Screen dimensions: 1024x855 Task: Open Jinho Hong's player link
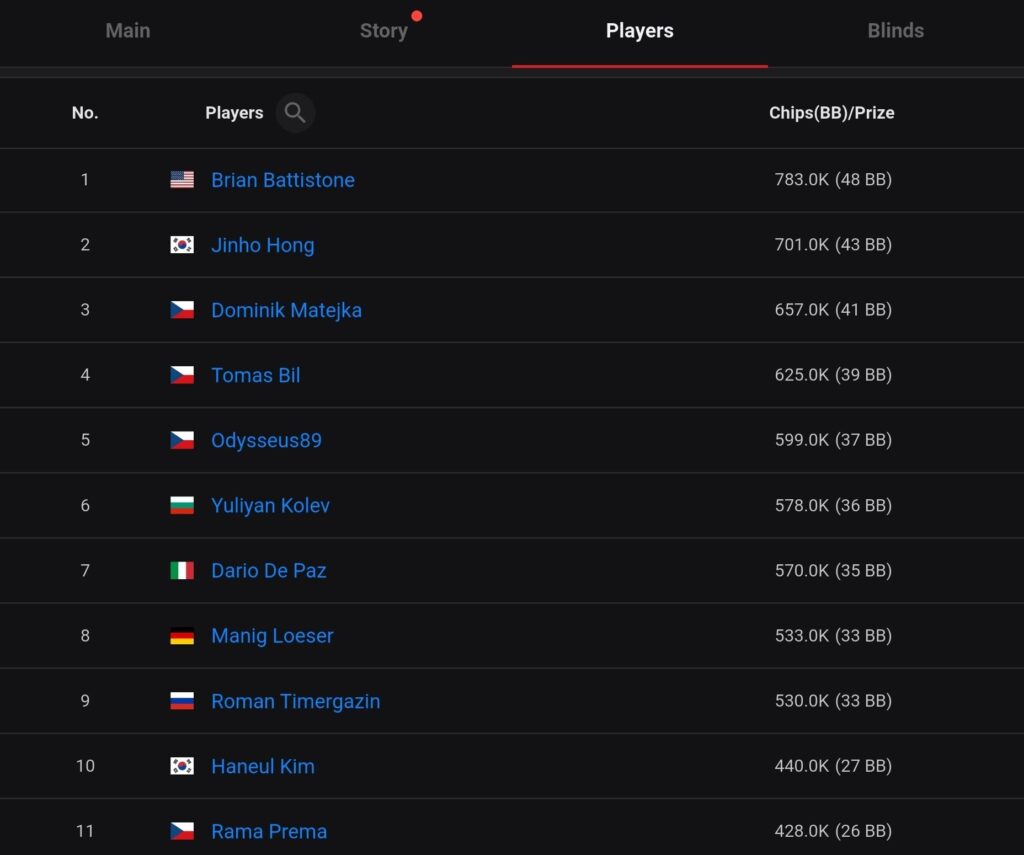(x=263, y=245)
